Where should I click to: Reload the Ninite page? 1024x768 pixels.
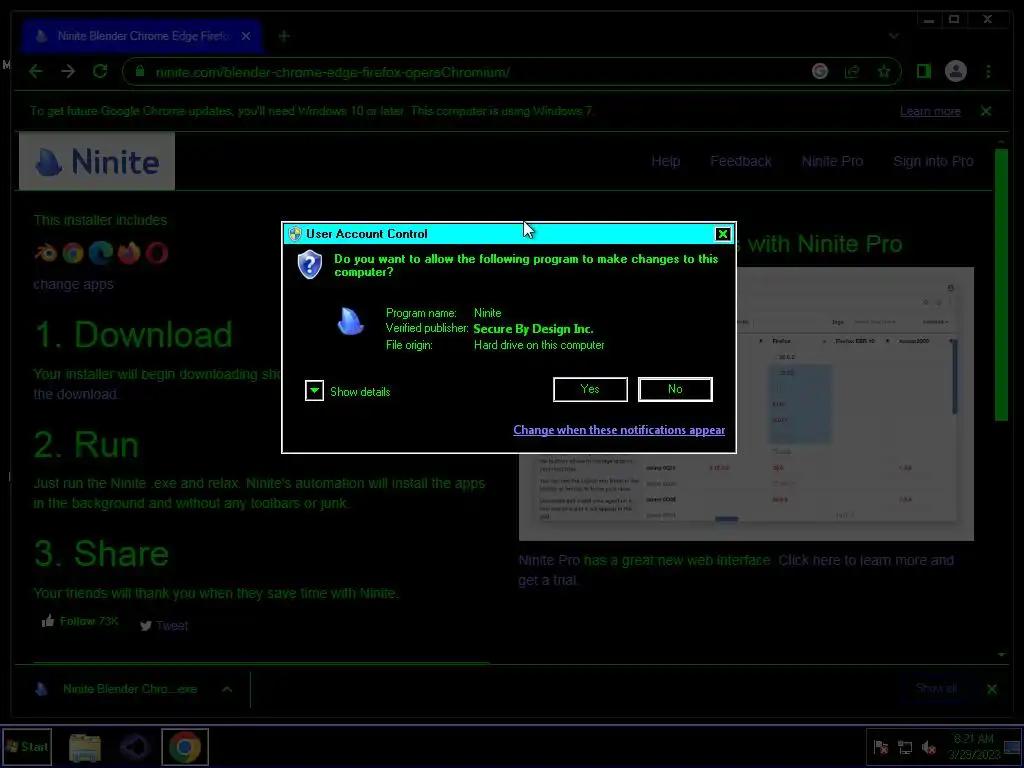100,71
